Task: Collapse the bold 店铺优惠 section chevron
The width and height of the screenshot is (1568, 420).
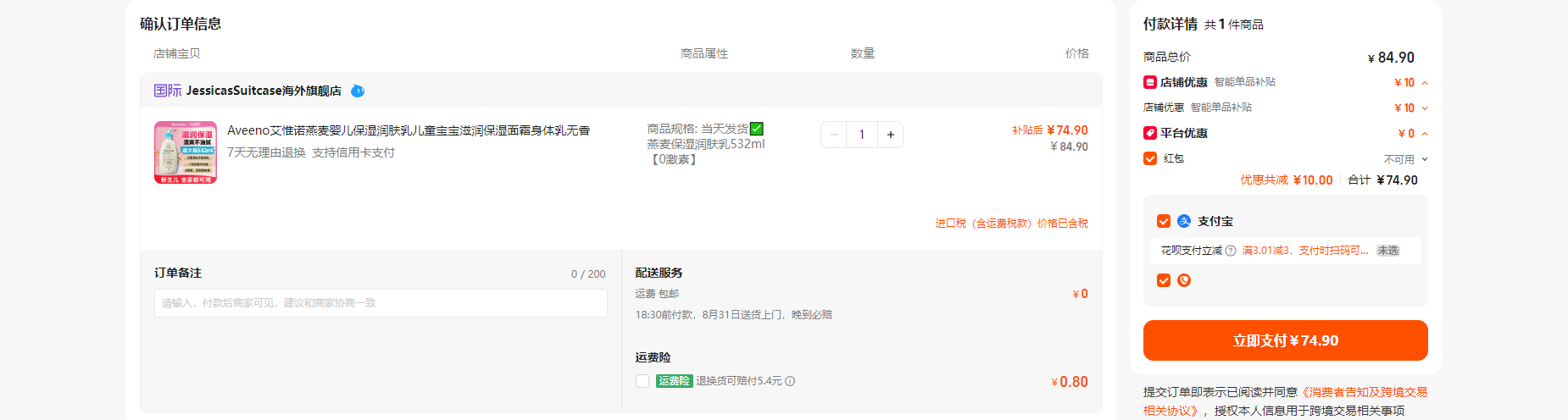Action: (1425, 83)
